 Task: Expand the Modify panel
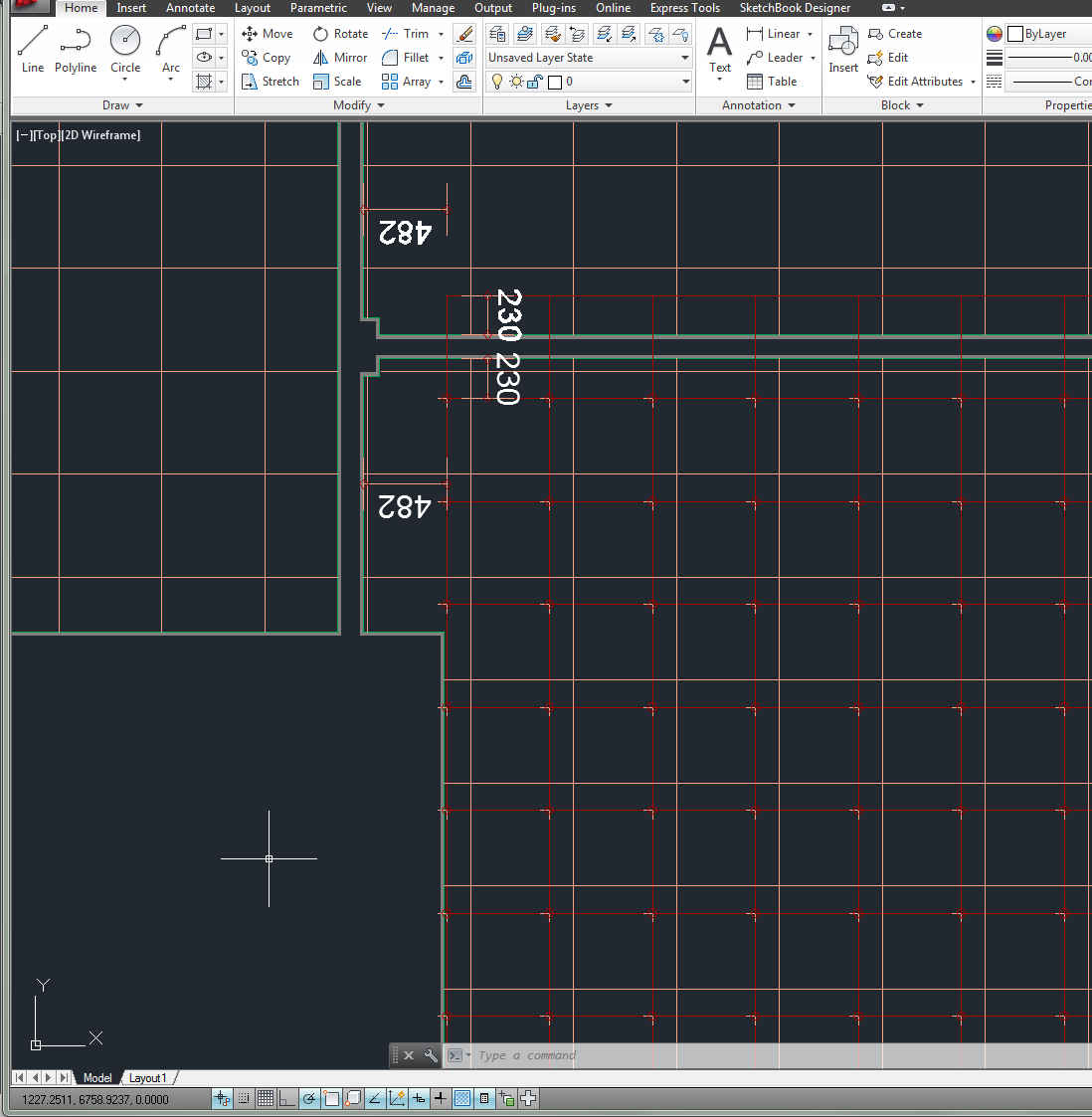point(357,104)
